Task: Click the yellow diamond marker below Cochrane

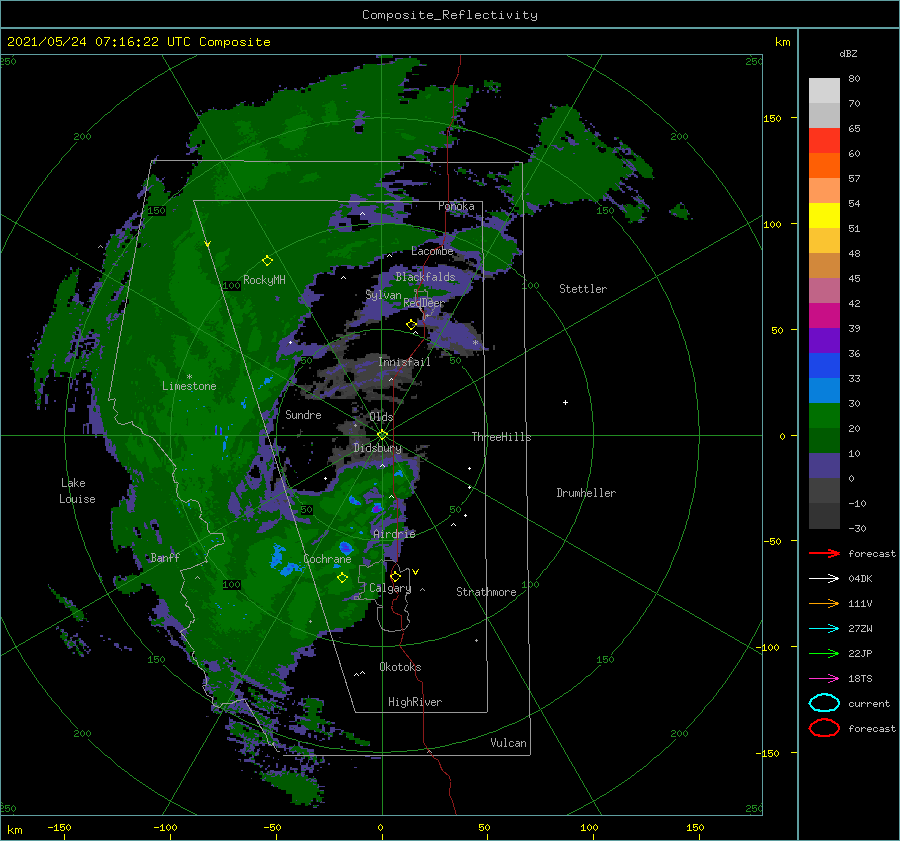Action: coord(342,578)
